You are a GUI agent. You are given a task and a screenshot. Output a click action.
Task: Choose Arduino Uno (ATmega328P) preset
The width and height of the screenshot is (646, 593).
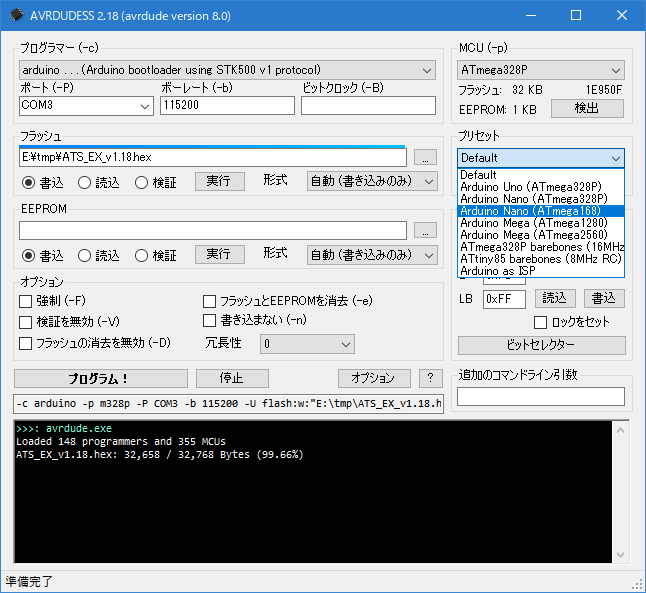[541, 187]
